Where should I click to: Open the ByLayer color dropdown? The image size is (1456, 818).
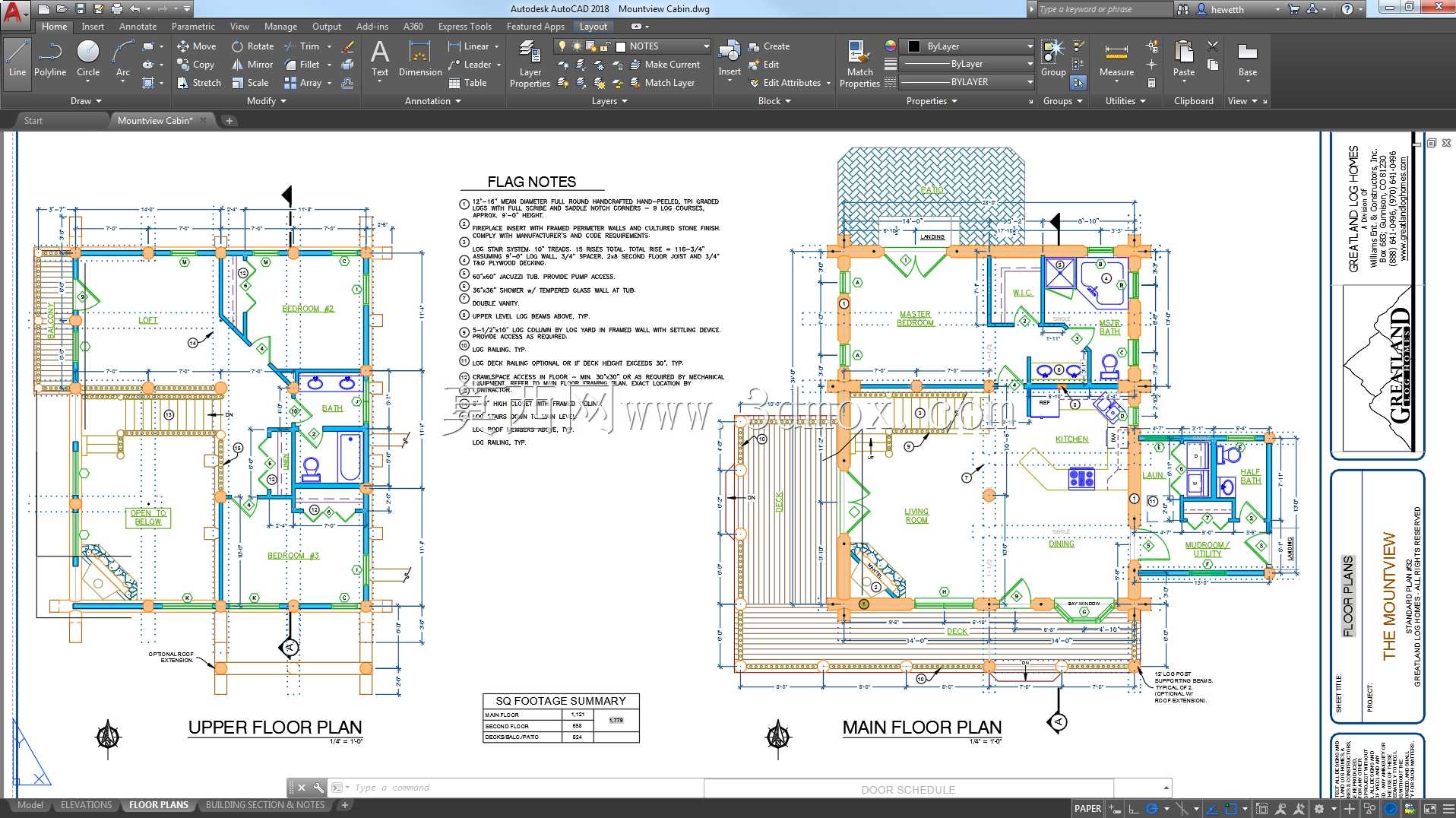coord(967,46)
